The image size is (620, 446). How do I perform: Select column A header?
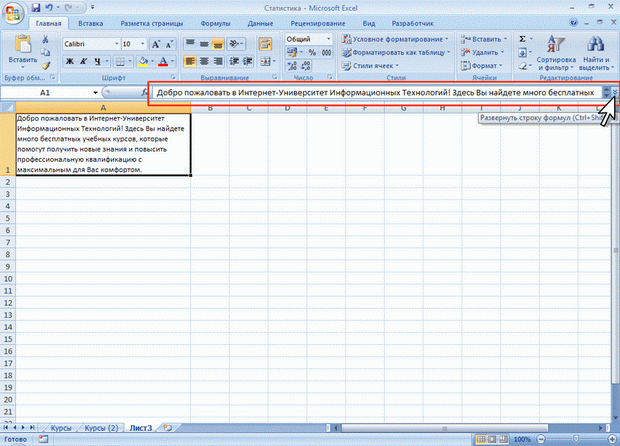tap(103, 108)
